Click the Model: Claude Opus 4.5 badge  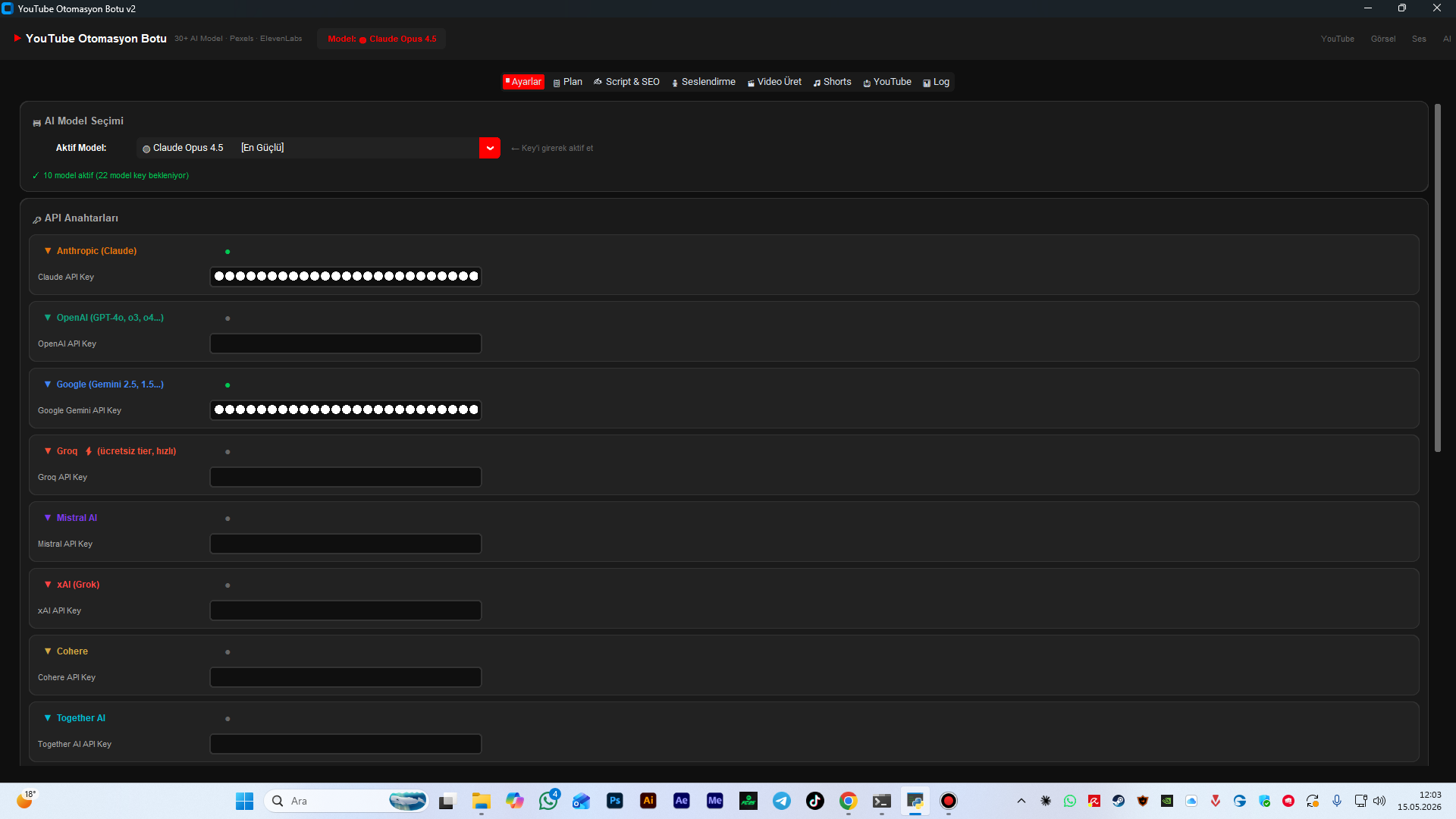(381, 39)
